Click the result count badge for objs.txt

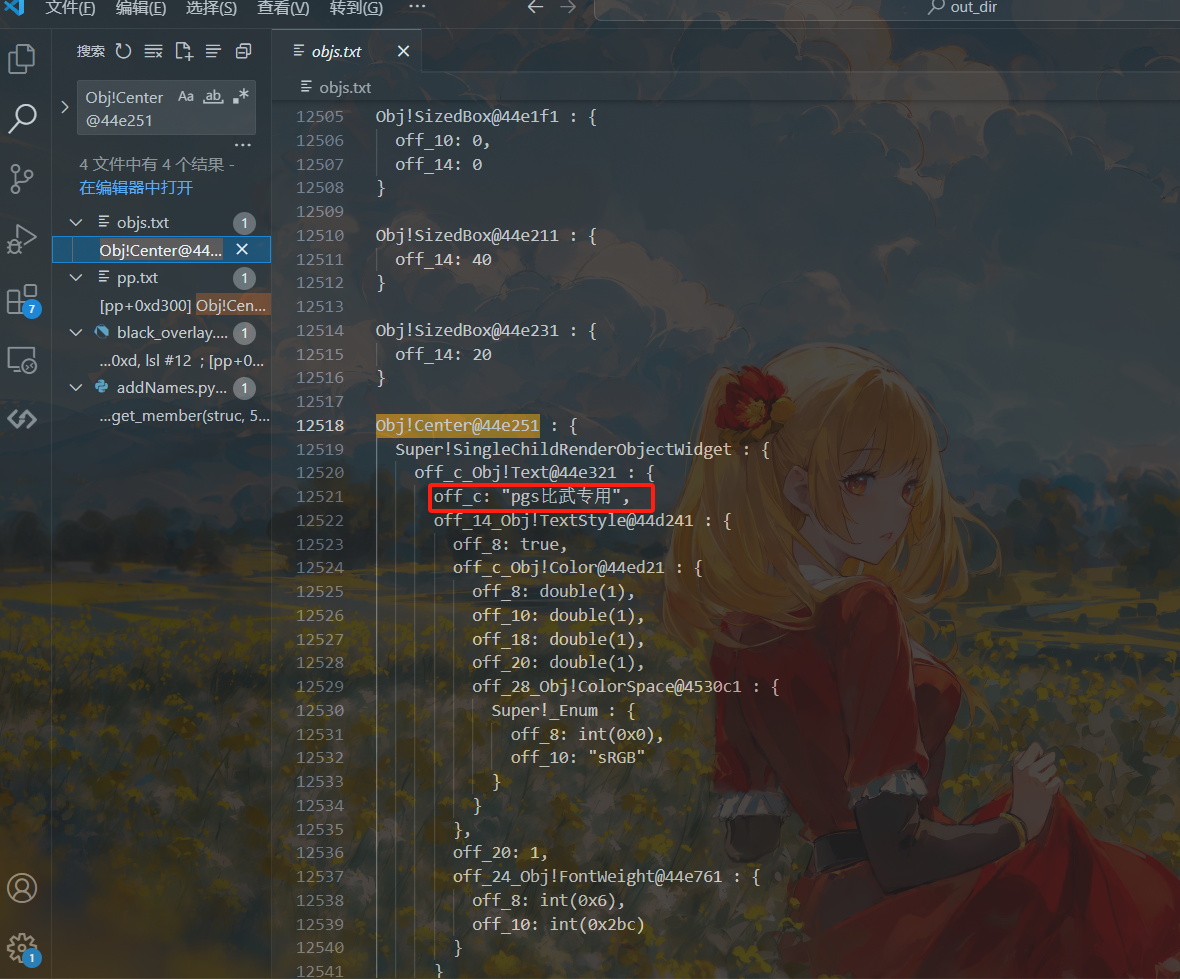point(244,223)
